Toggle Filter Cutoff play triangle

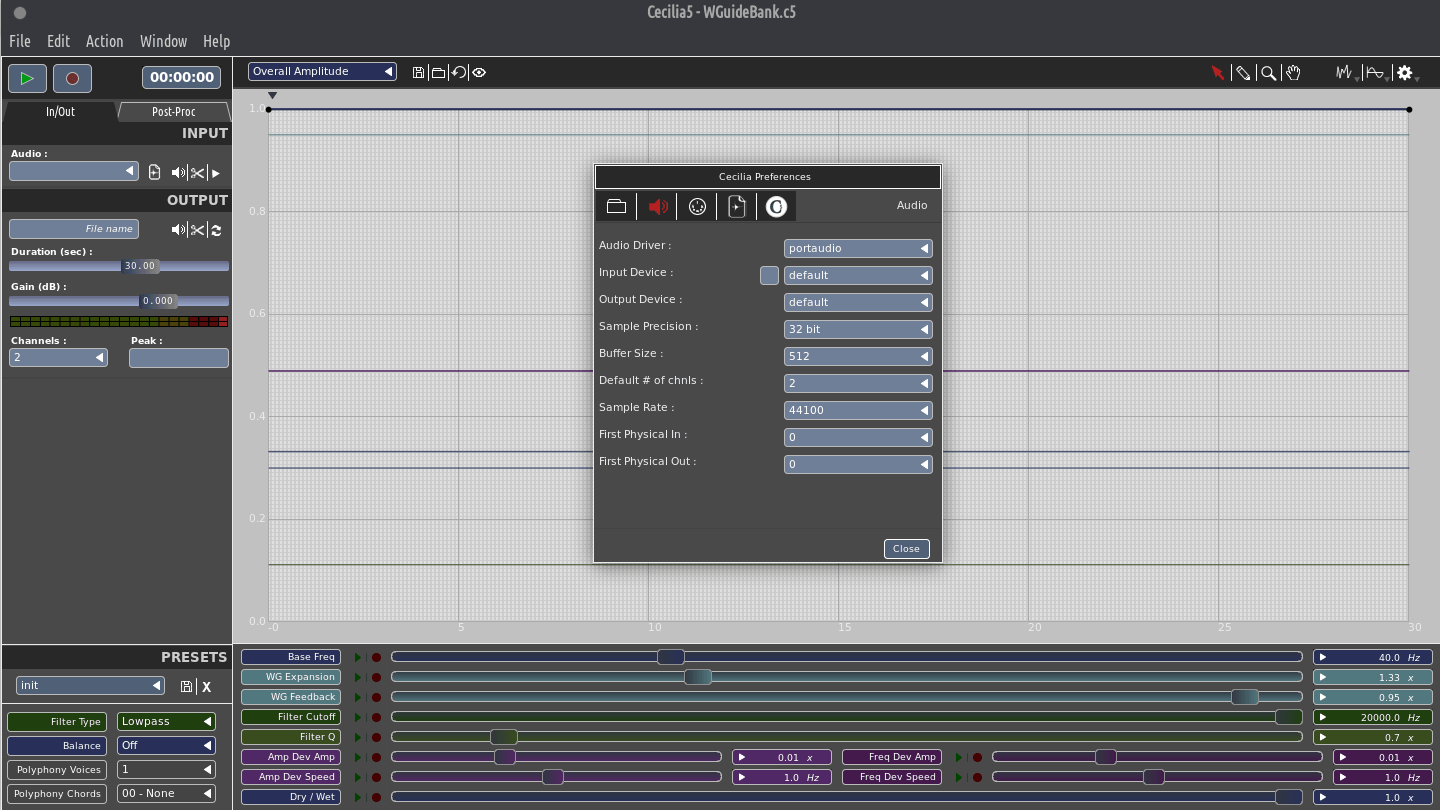coord(358,717)
